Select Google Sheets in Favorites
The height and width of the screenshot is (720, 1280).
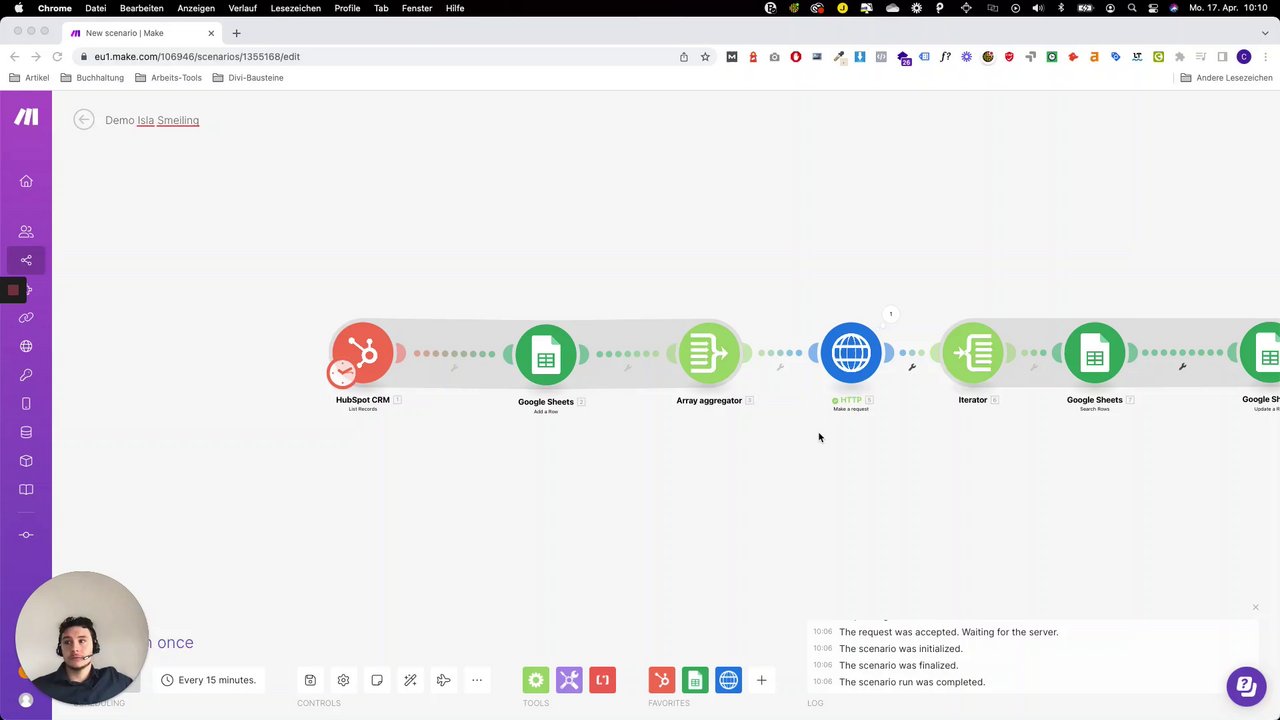pyautogui.click(x=695, y=680)
